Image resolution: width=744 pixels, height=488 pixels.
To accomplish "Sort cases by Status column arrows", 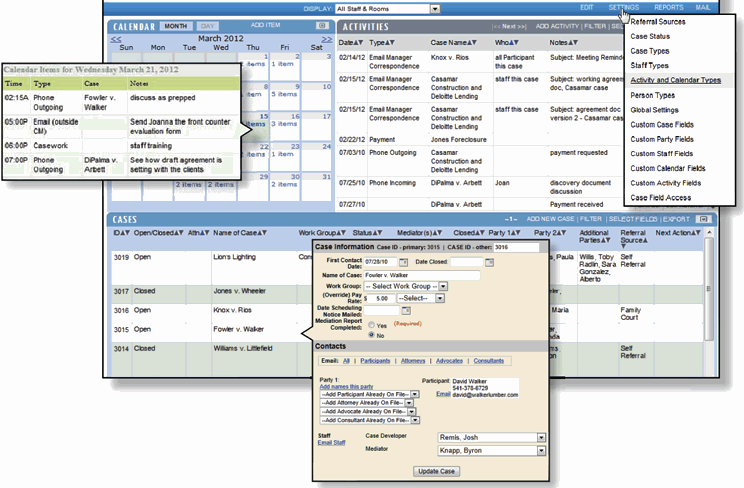I will [x=377, y=233].
